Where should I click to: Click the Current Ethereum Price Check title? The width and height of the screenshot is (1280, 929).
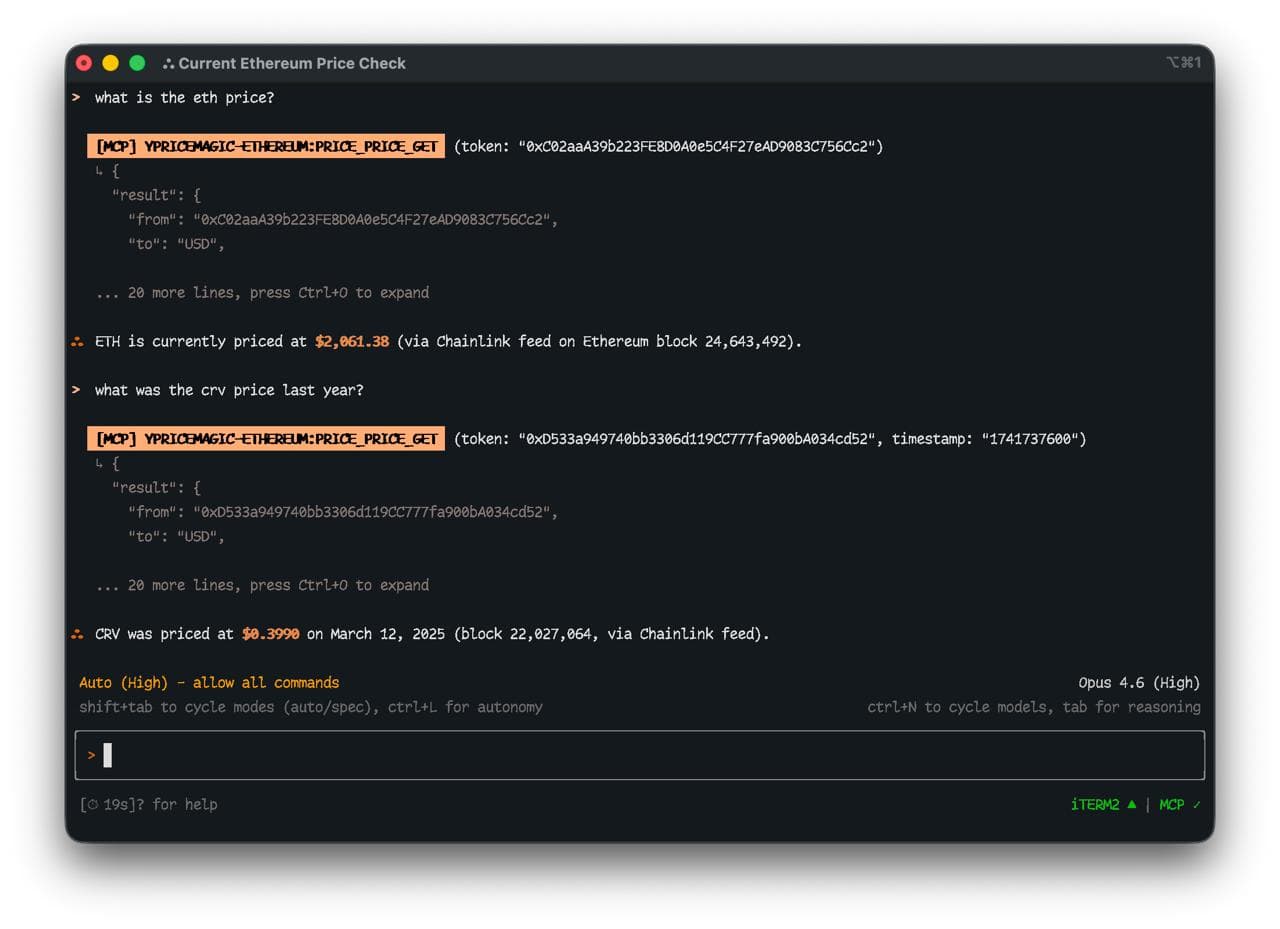pos(292,63)
